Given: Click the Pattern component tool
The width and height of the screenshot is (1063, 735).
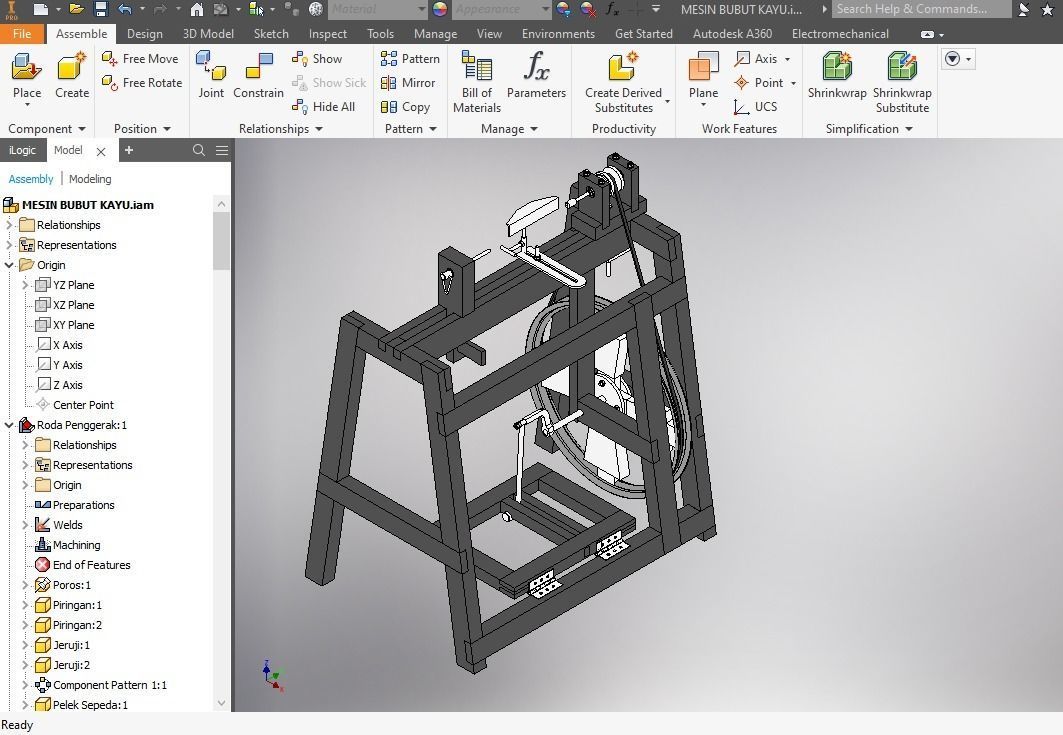Looking at the screenshot, I should coord(410,59).
